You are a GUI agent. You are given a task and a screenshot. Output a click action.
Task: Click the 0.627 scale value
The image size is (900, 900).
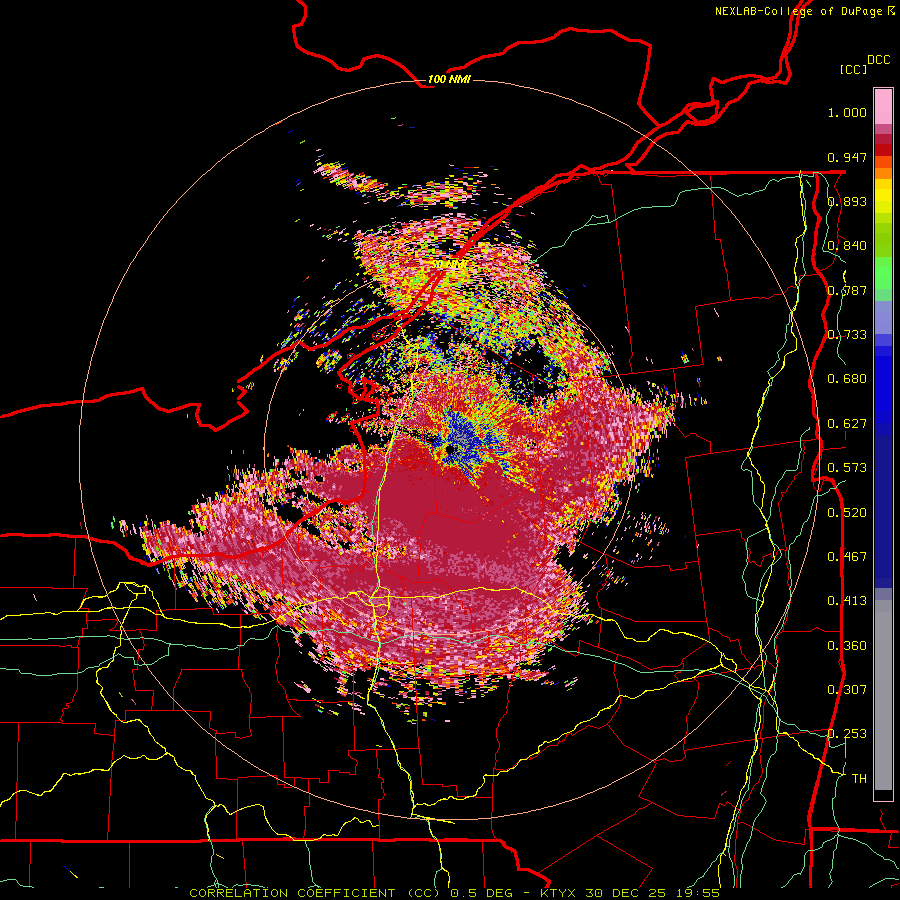847,424
